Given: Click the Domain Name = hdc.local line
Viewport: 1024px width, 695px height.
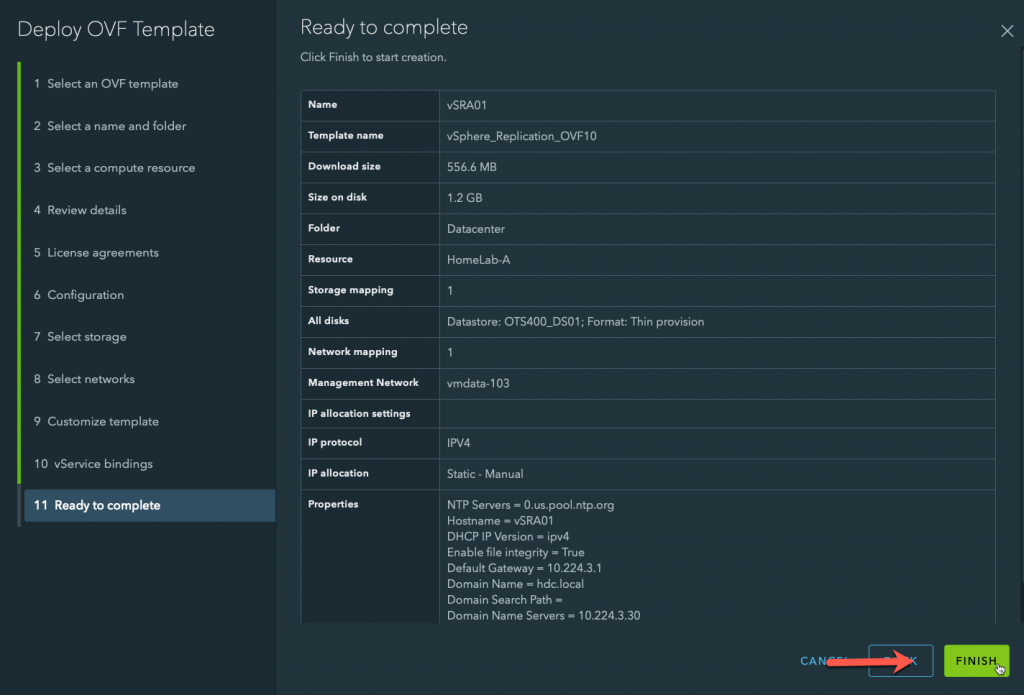Looking at the screenshot, I should point(515,584).
